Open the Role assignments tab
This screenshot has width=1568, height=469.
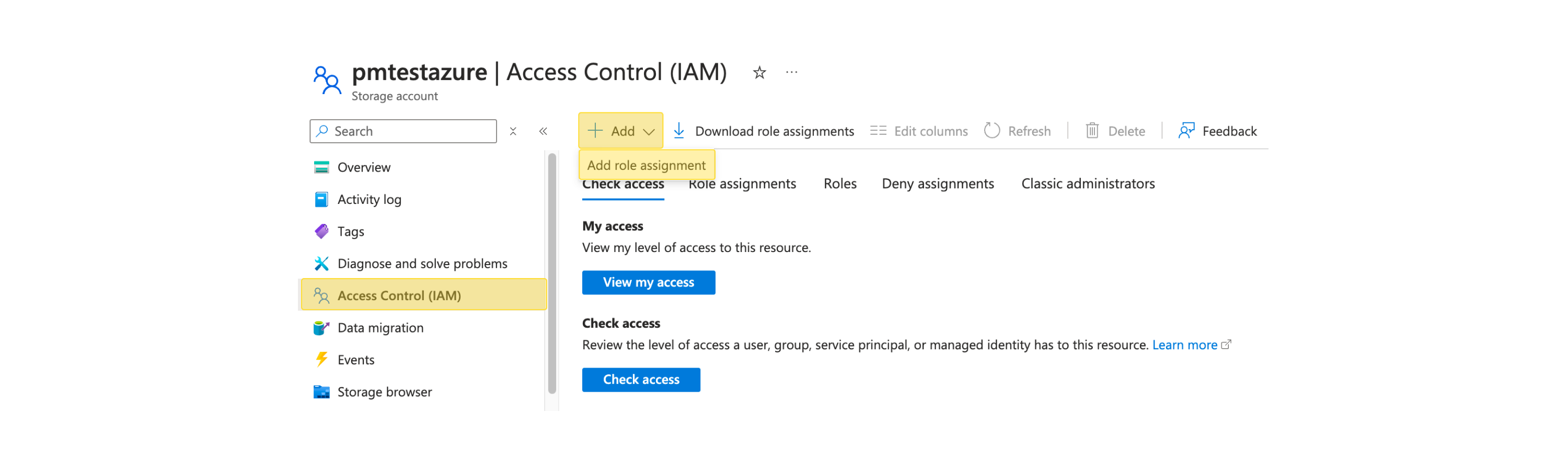point(742,184)
